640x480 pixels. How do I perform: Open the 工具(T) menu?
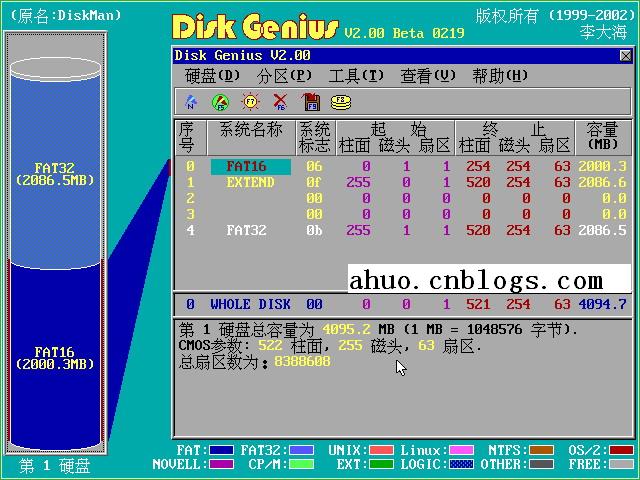(356, 76)
